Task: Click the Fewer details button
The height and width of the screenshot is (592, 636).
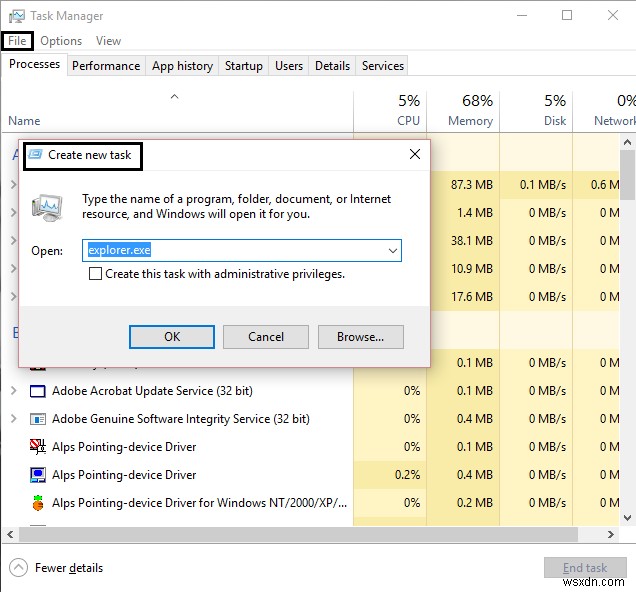Action: [56, 568]
